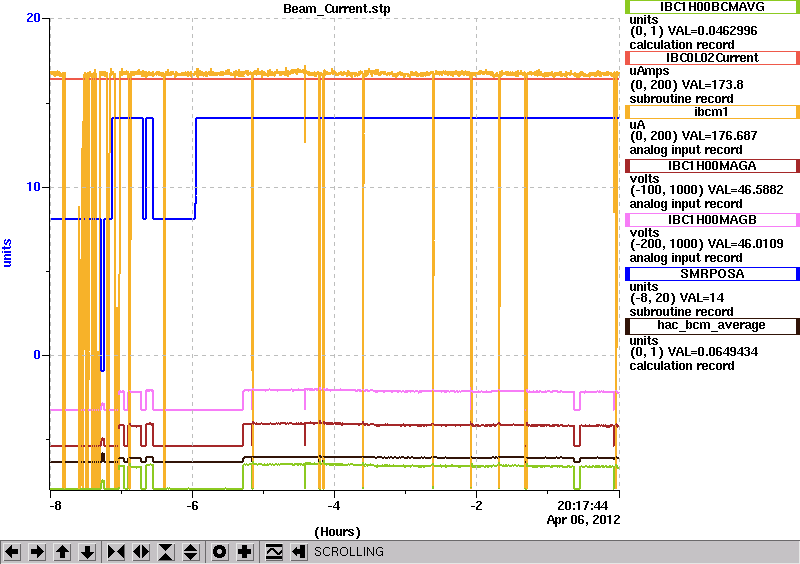Select the IBC1H00MAGB legend curve
800x564 pixels.
click(712, 220)
